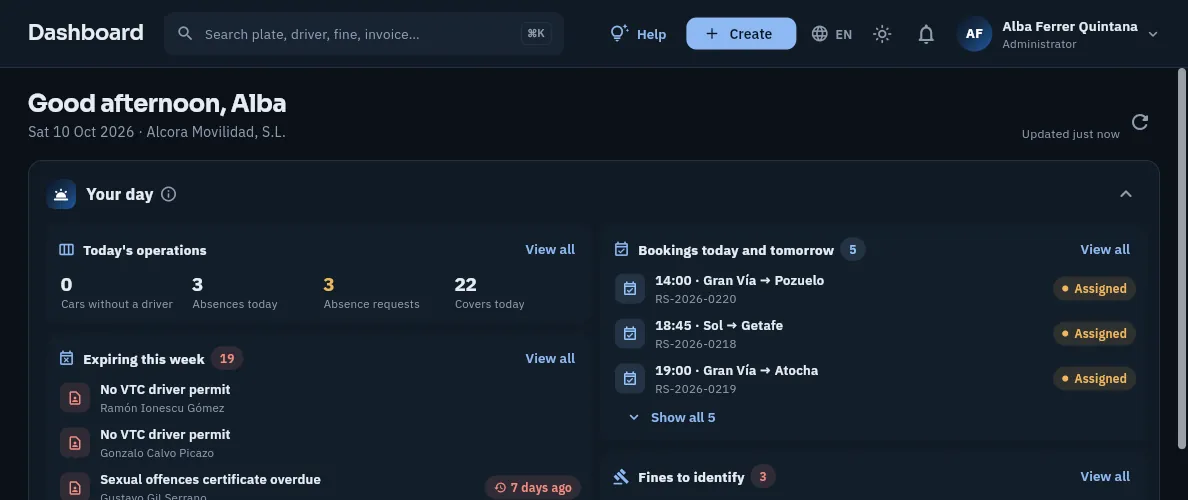Screen dimensions: 1188x500
Task: View all bookings today and tomorrow
Action: [x=1105, y=249]
